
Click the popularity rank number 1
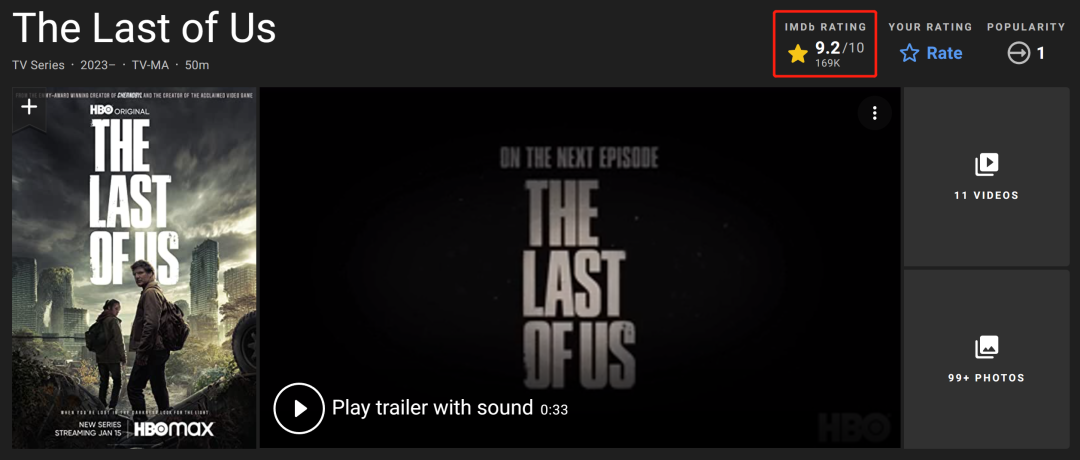[x=1041, y=54]
